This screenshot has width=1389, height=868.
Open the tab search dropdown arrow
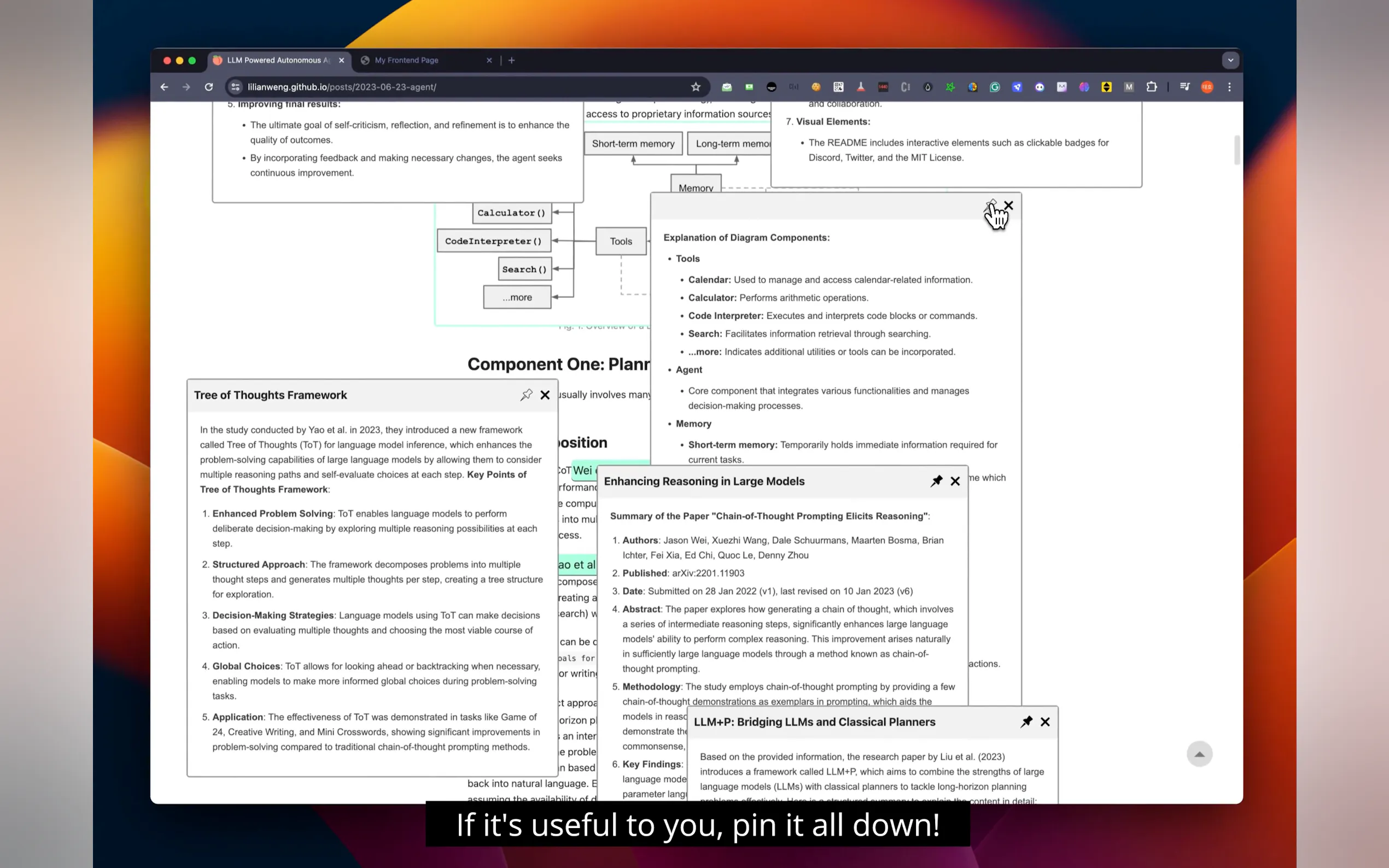click(x=1230, y=60)
